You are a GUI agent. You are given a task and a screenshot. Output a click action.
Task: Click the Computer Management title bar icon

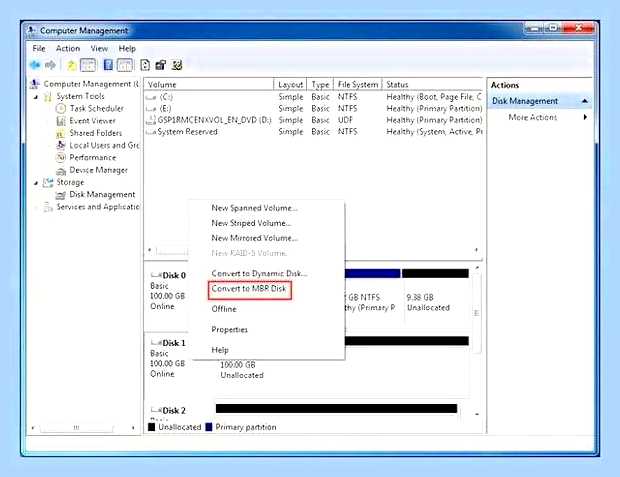(x=32, y=30)
